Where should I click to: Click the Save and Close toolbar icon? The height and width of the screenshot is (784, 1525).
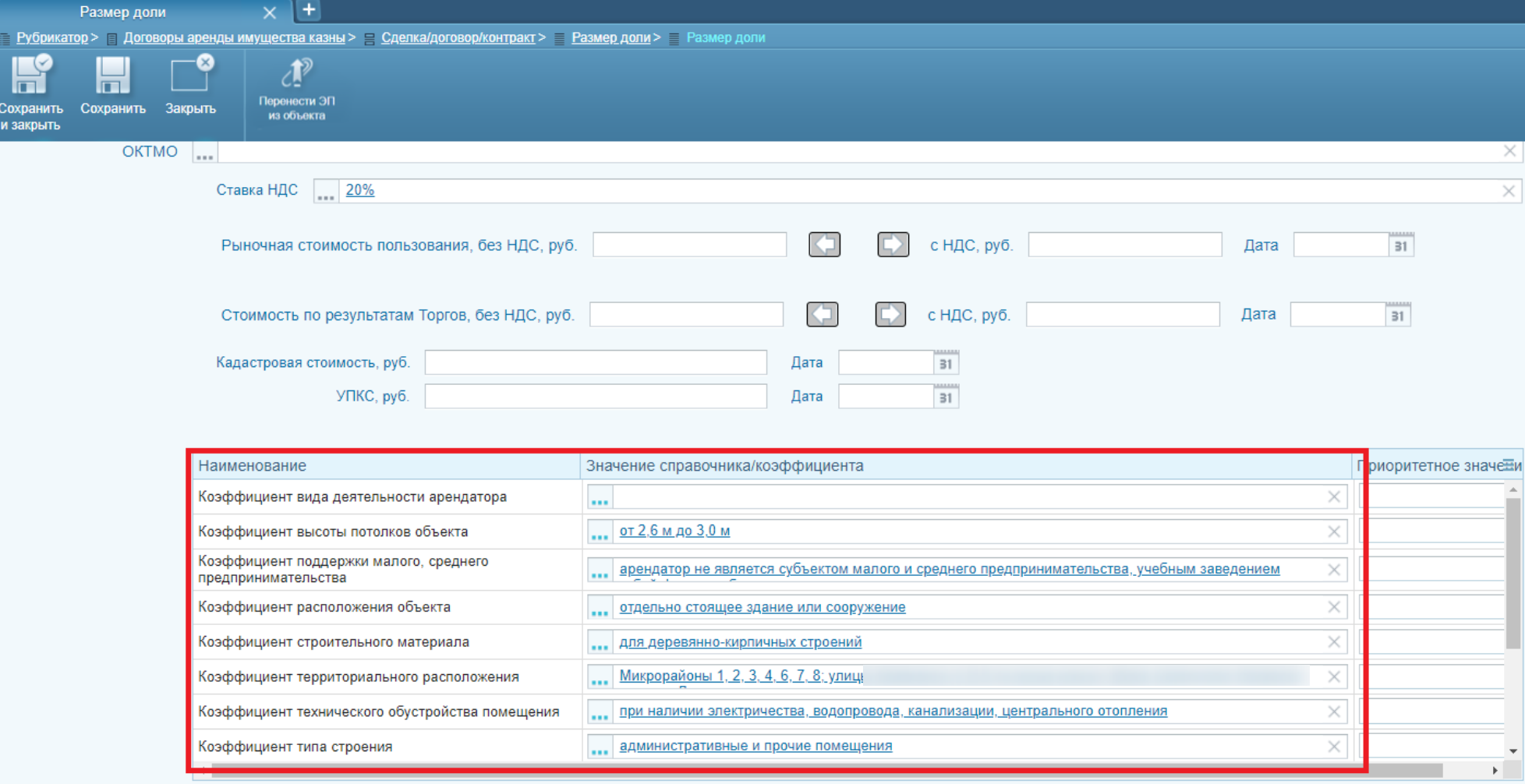coord(31,76)
